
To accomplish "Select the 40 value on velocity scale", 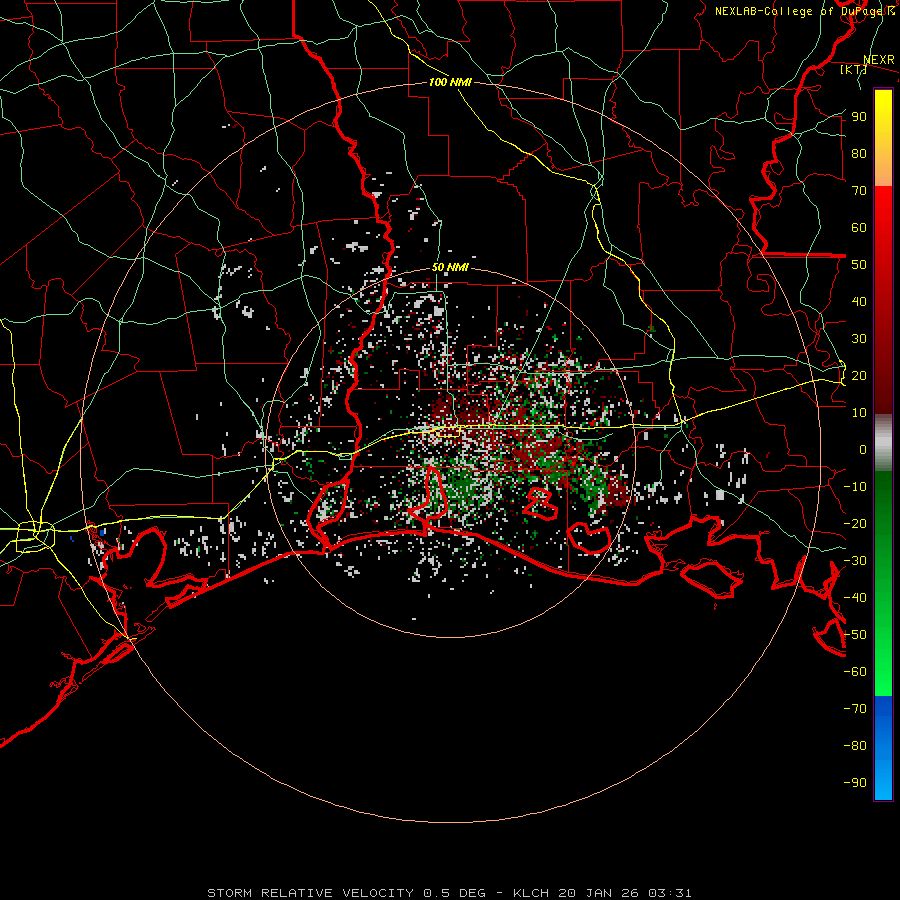I will [859, 302].
